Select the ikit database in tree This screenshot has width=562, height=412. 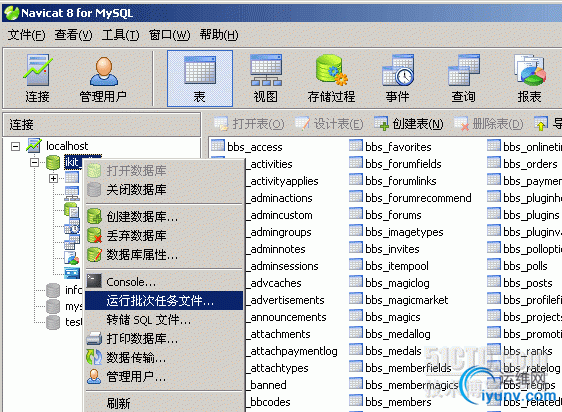click(x=73, y=162)
